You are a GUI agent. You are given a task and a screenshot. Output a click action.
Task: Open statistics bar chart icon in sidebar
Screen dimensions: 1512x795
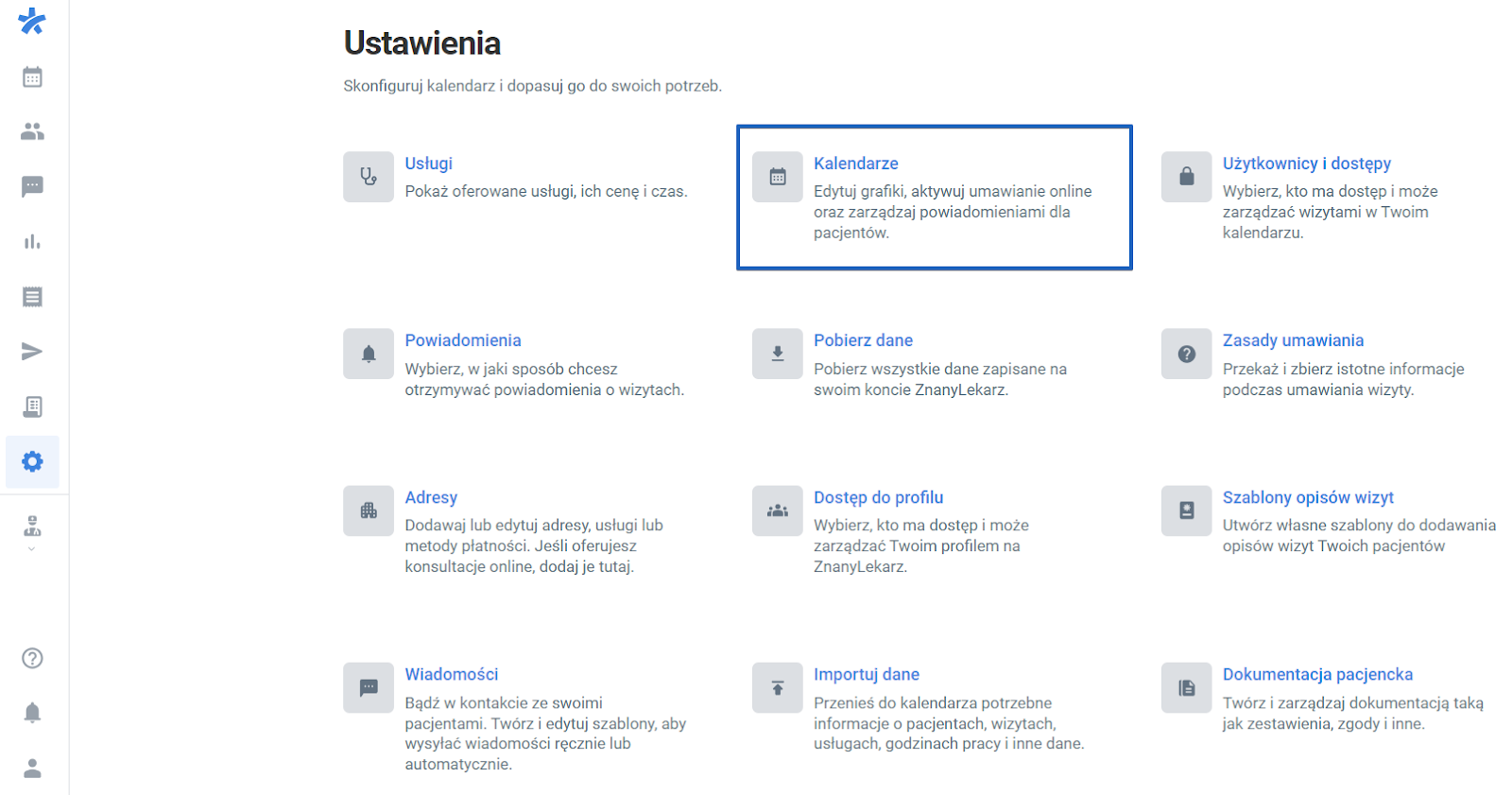point(32,242)
